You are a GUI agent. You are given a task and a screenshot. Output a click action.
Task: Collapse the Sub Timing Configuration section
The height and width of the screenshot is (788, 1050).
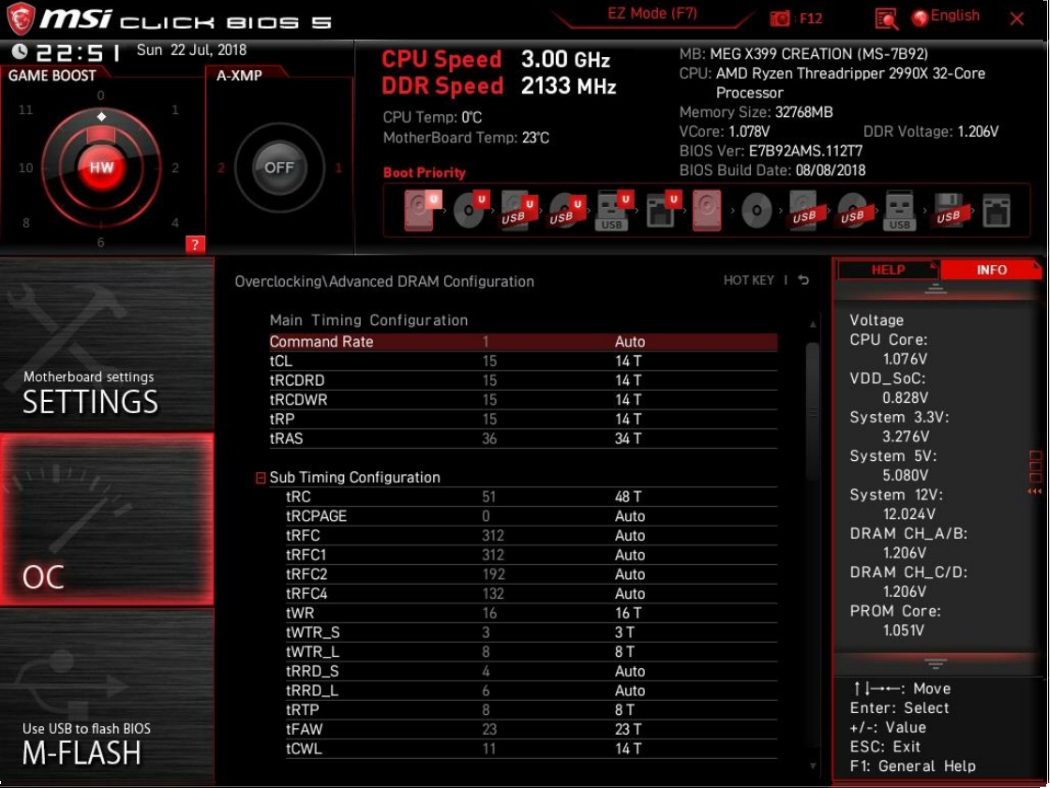point(260,477)
